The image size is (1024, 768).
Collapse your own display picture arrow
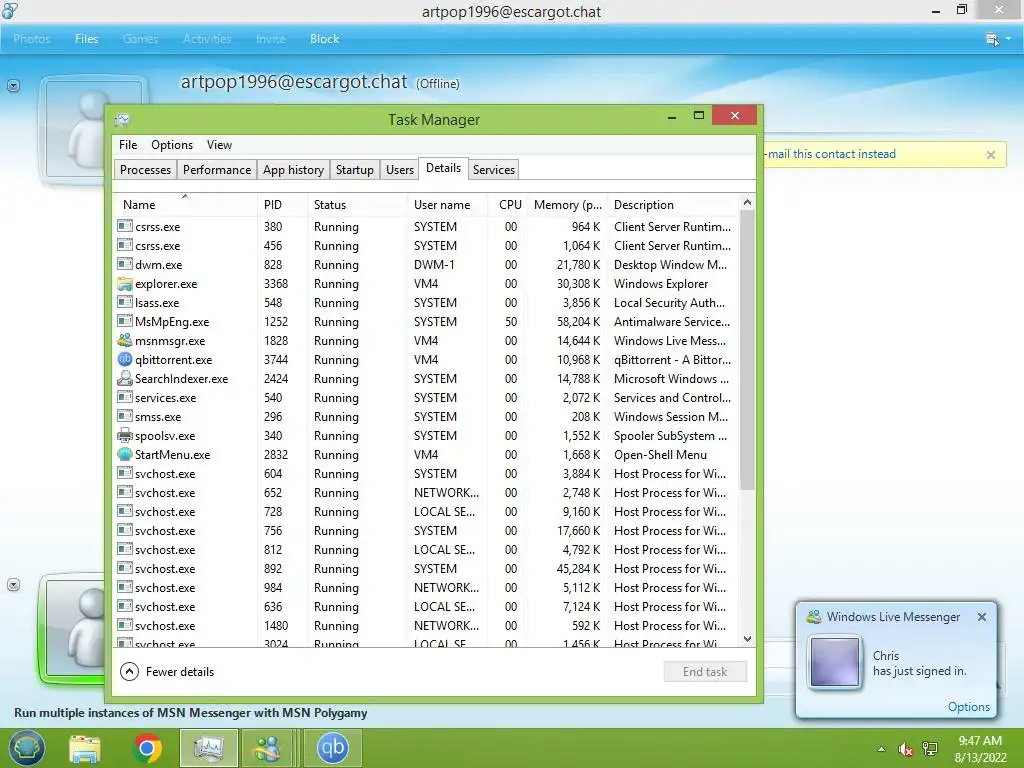(x=14, y=584)
